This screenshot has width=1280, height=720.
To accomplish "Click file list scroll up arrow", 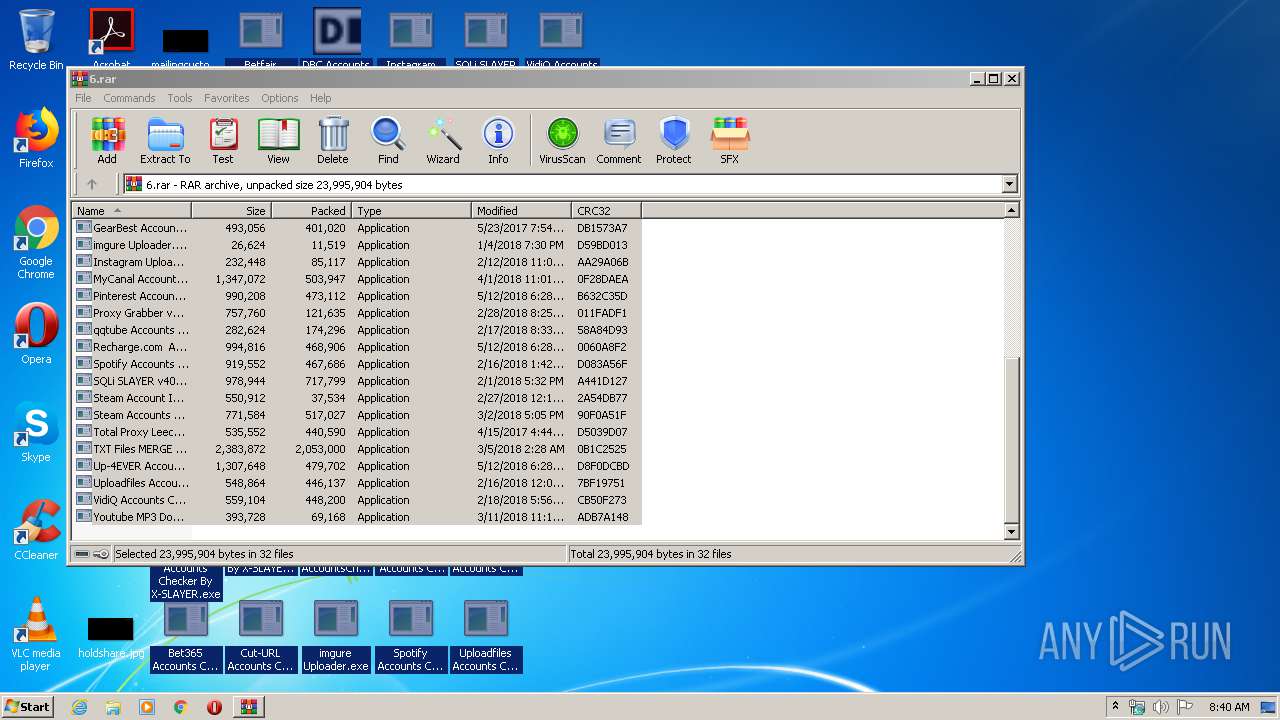I will coord(1011,210).
